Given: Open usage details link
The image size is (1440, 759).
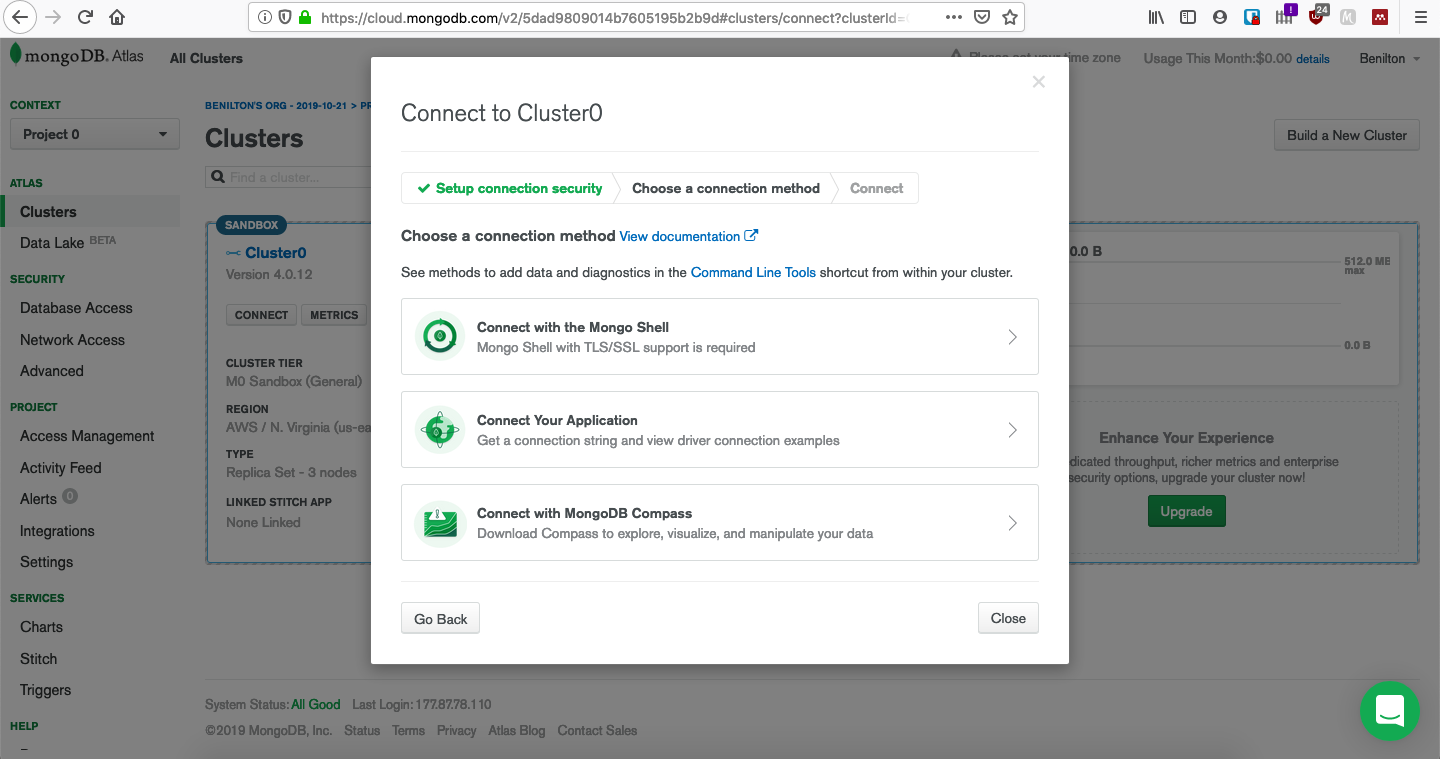Looking at the screenshot, I should click(1313, 59).
